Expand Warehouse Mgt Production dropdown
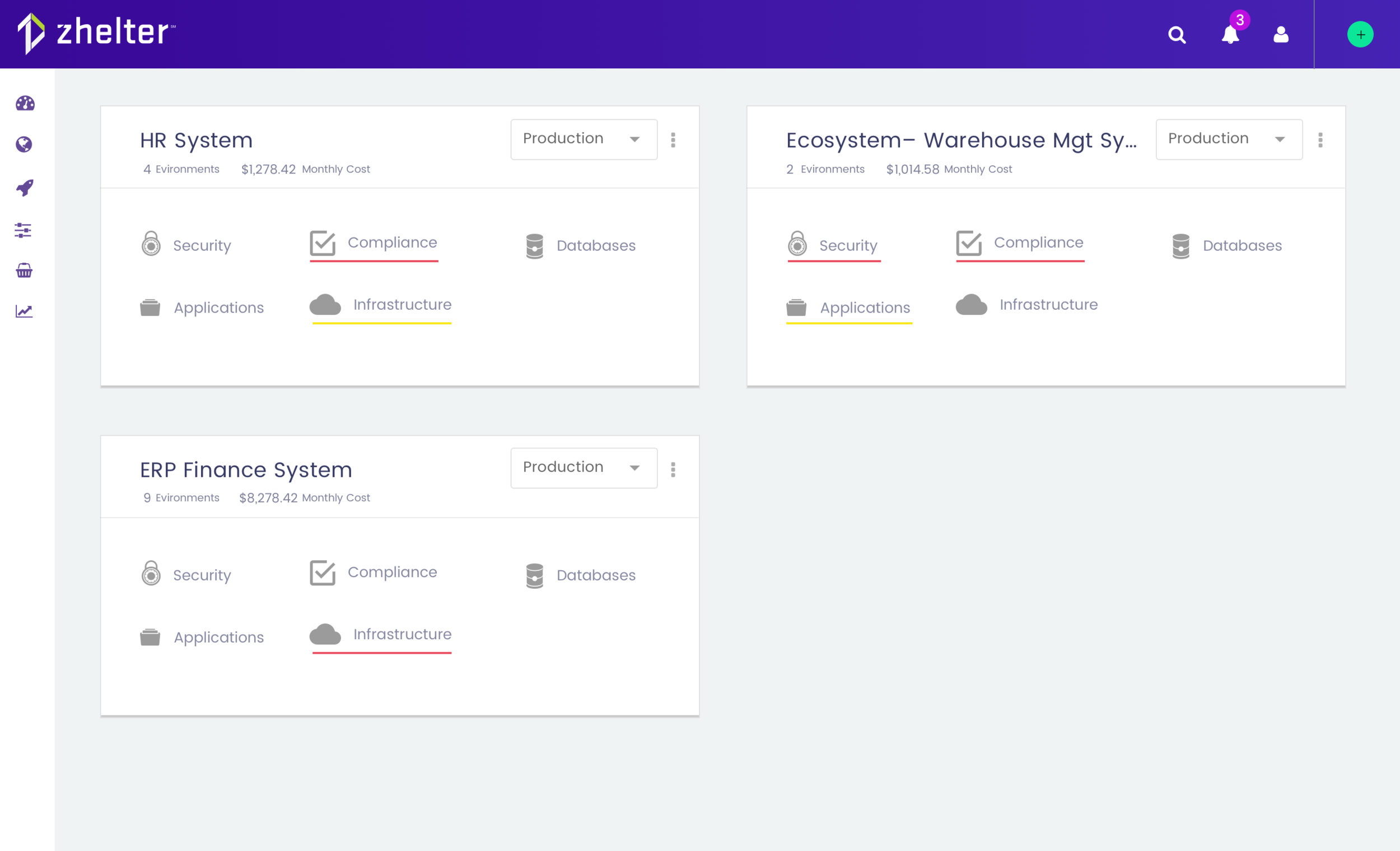The image size is (1400, 851). [1229, 139]
